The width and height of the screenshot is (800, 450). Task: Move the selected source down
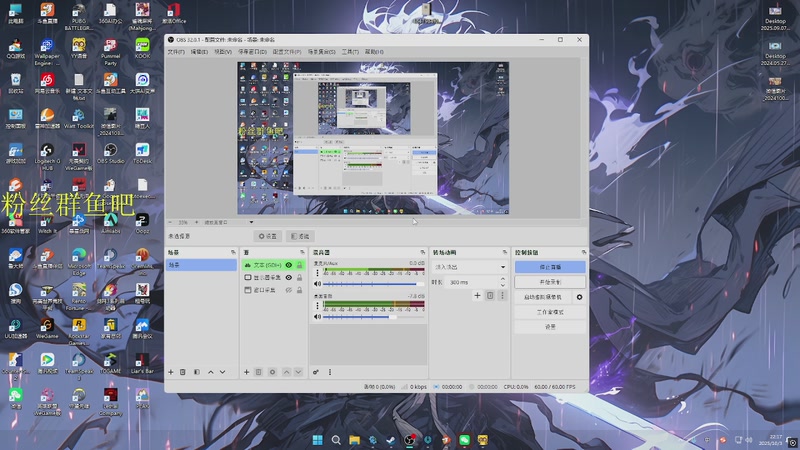pos(298,372)
